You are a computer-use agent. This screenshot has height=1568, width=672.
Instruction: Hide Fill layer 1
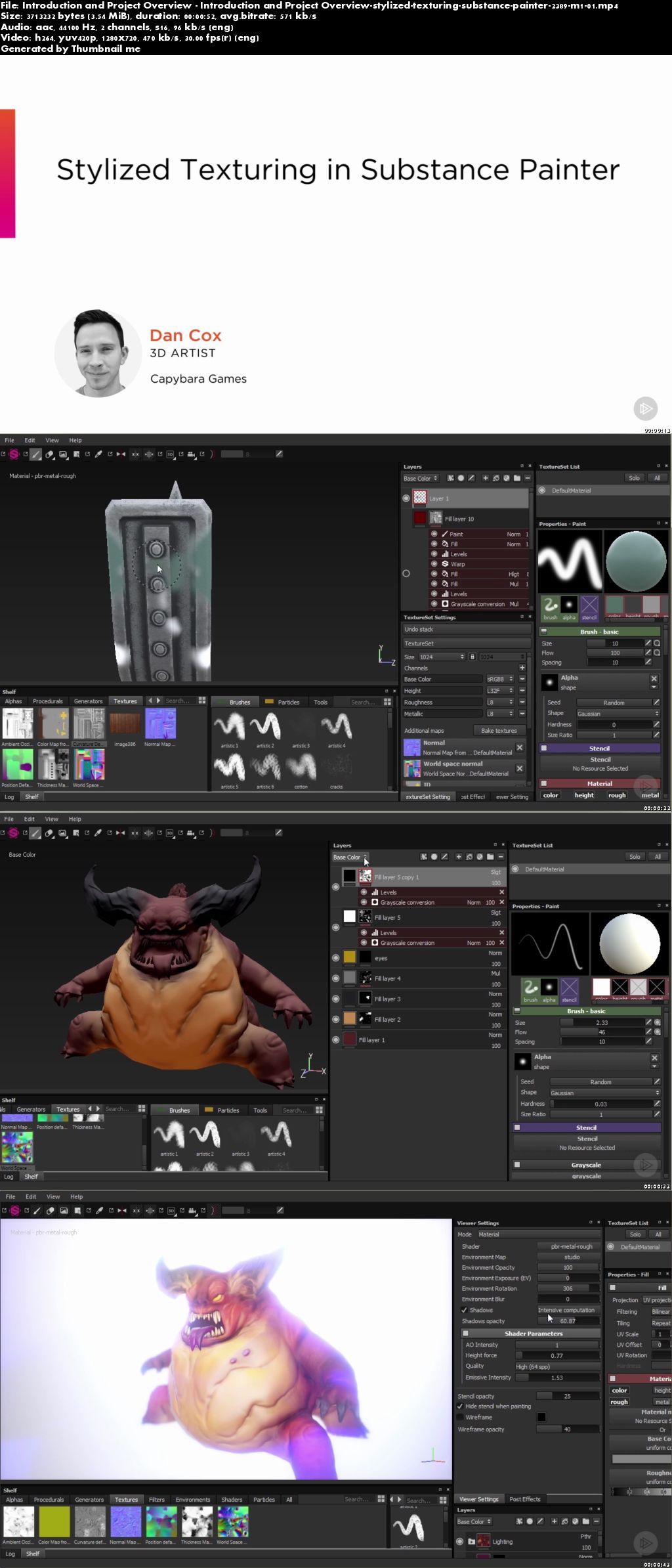pos(336,1039)
